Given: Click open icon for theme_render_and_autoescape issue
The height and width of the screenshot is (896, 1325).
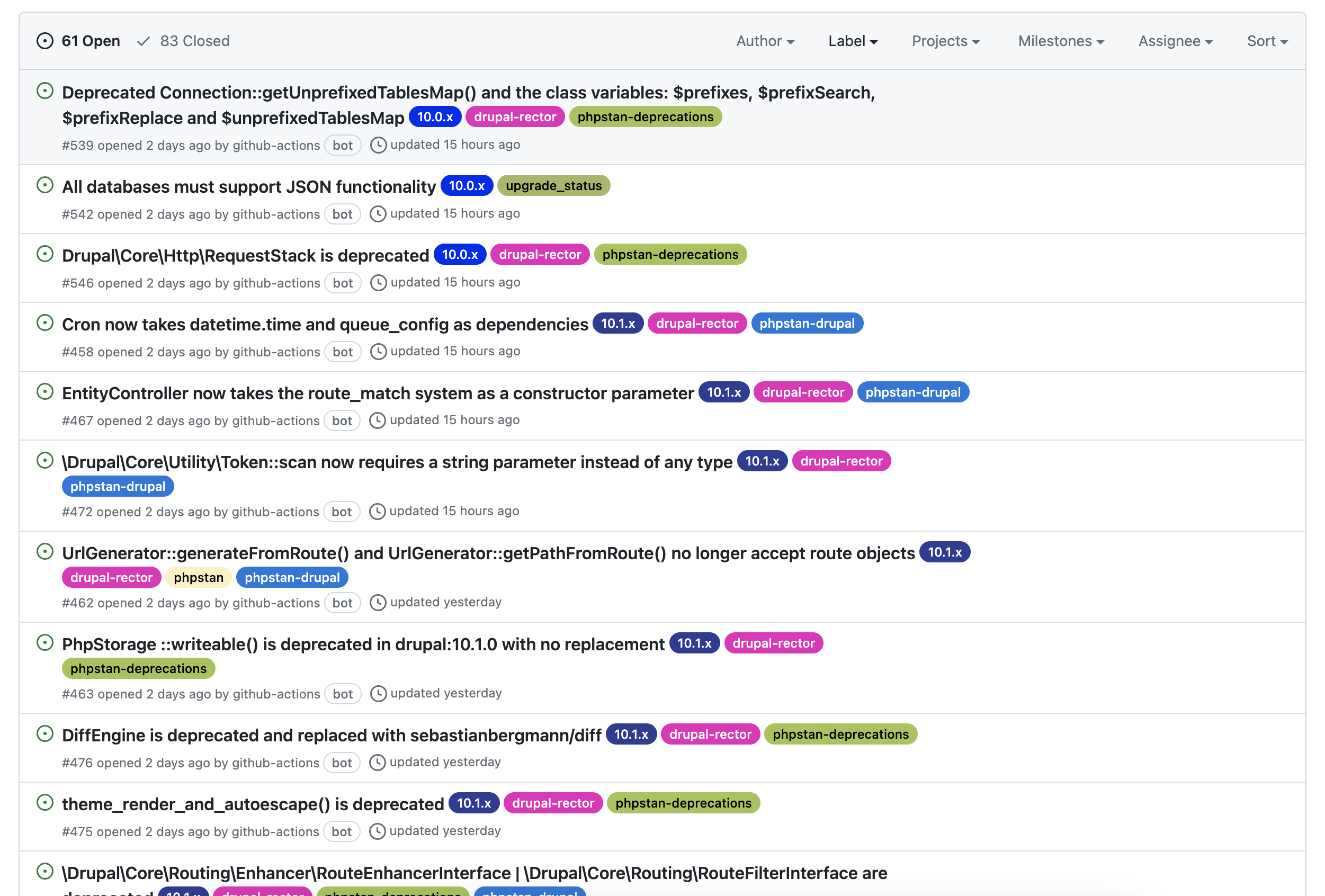Looking at the screenshot, I should pyautogui.click(x=44, y=802).
